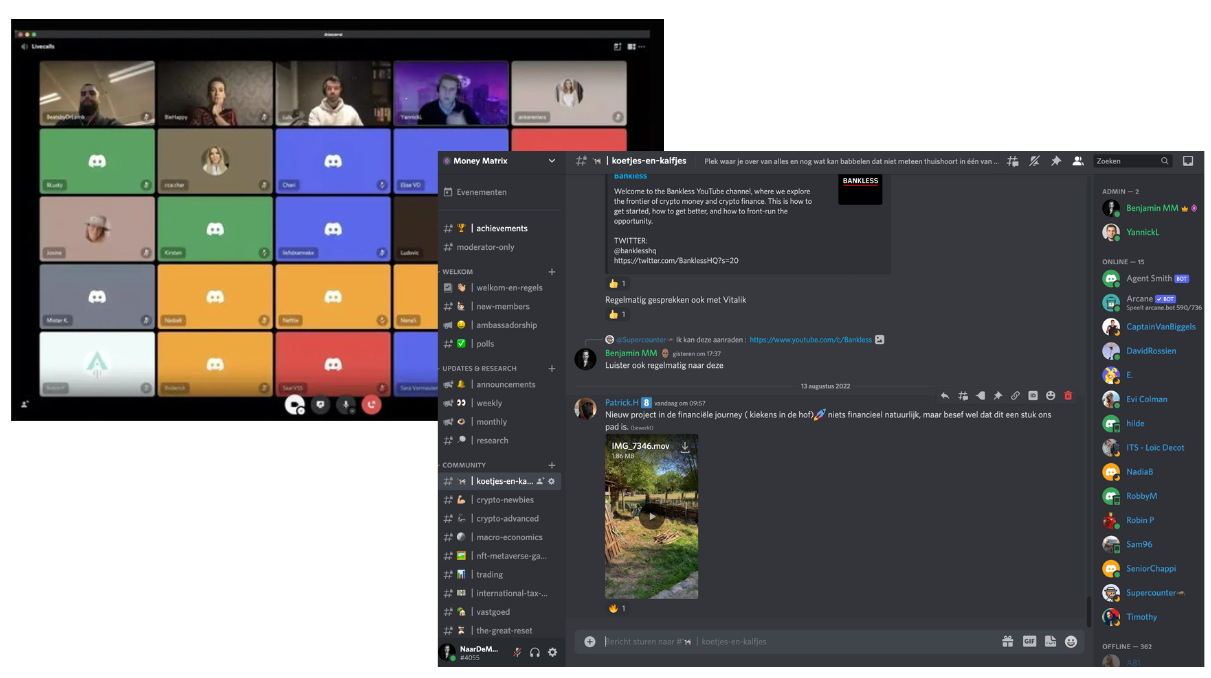Play the IMG_7346.mov video
This screenshot has width=1211, height=678.
(651, 517)
